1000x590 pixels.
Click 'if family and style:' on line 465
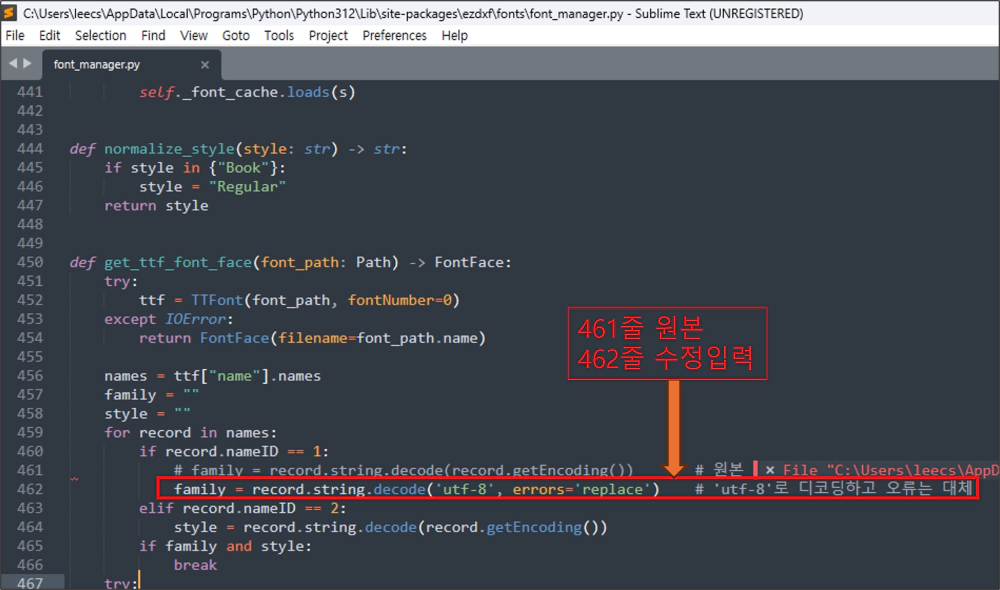(x=226, y=546)
